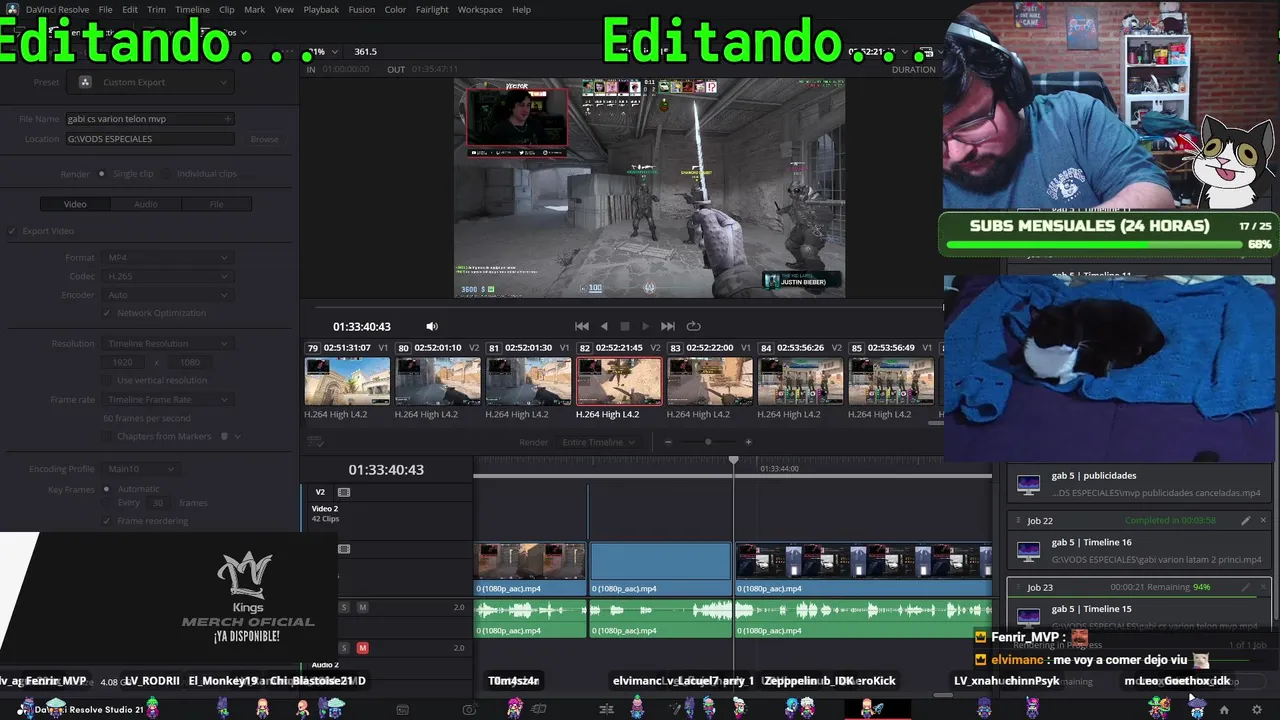Image resolution: width=1280 pixels, height=720 pixels.
Task: Click the File Name input field
Action: [149, 118]
